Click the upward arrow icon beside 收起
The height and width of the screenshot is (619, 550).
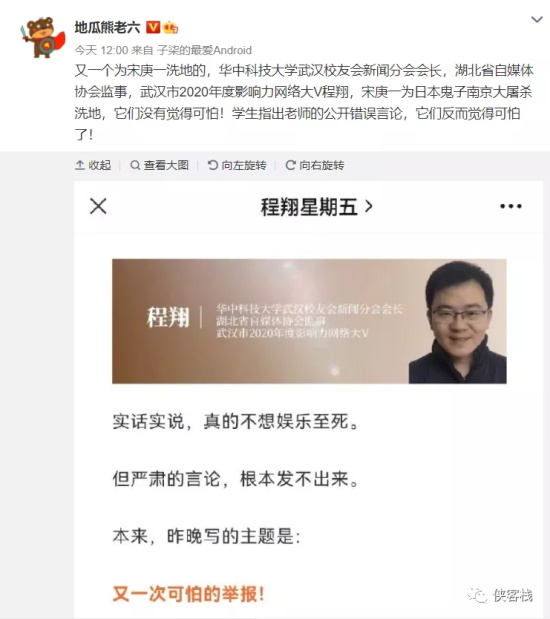(80, 165)
